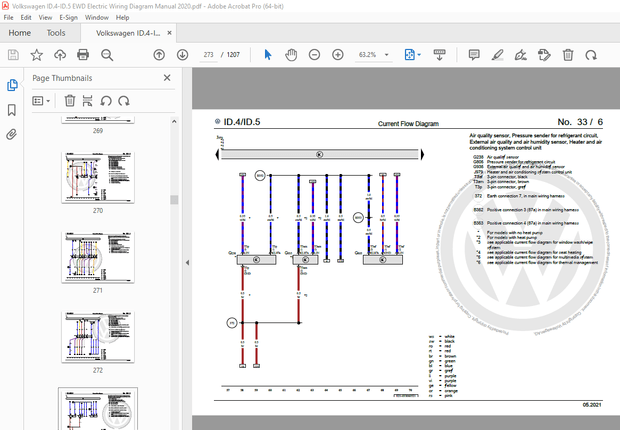
Task: Close the Page Thumbnails panel
Action: click(167, 78)
